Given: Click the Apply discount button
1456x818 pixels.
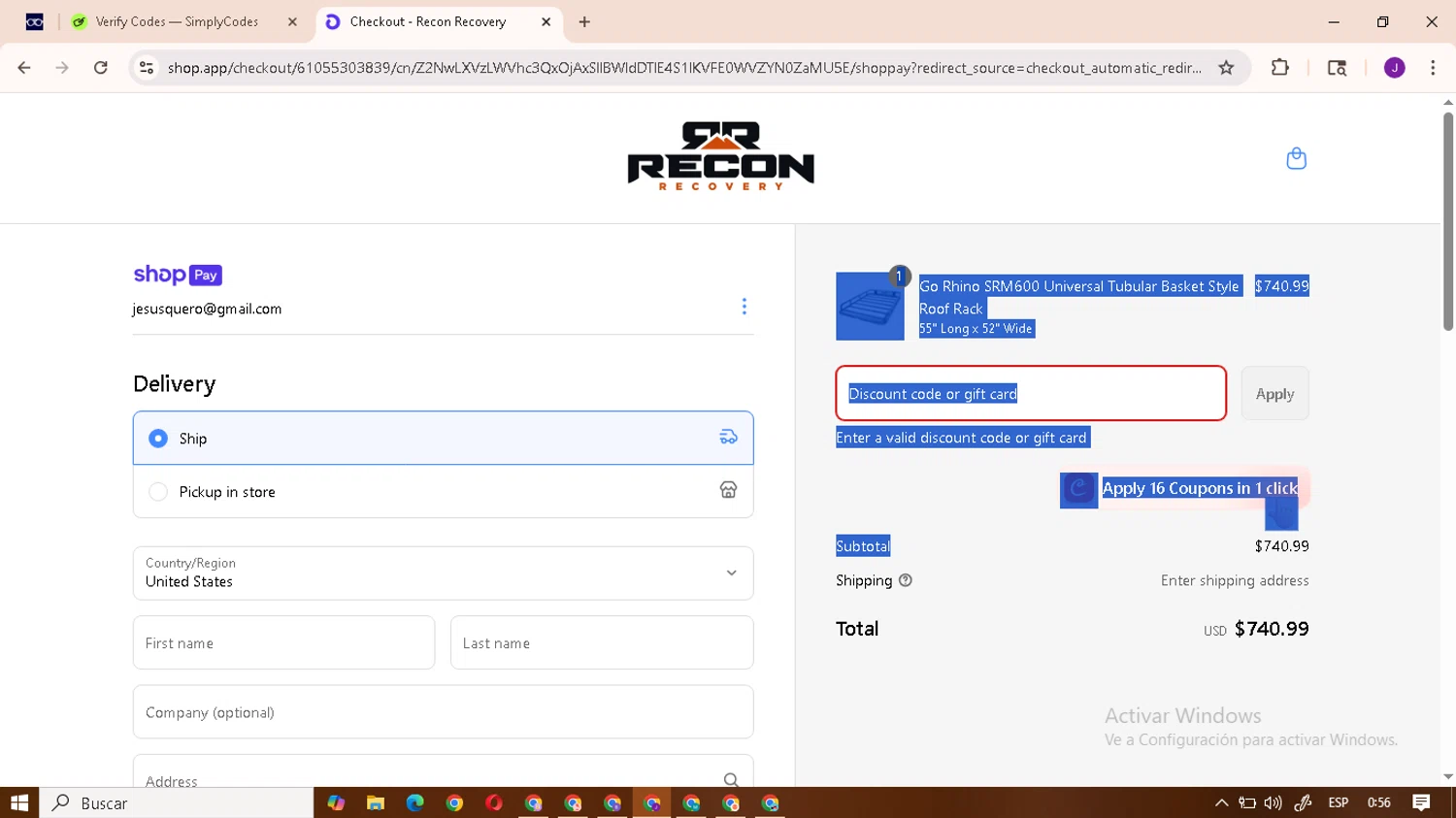Looking at the screenshot, I should click(x=1274, y=393).
